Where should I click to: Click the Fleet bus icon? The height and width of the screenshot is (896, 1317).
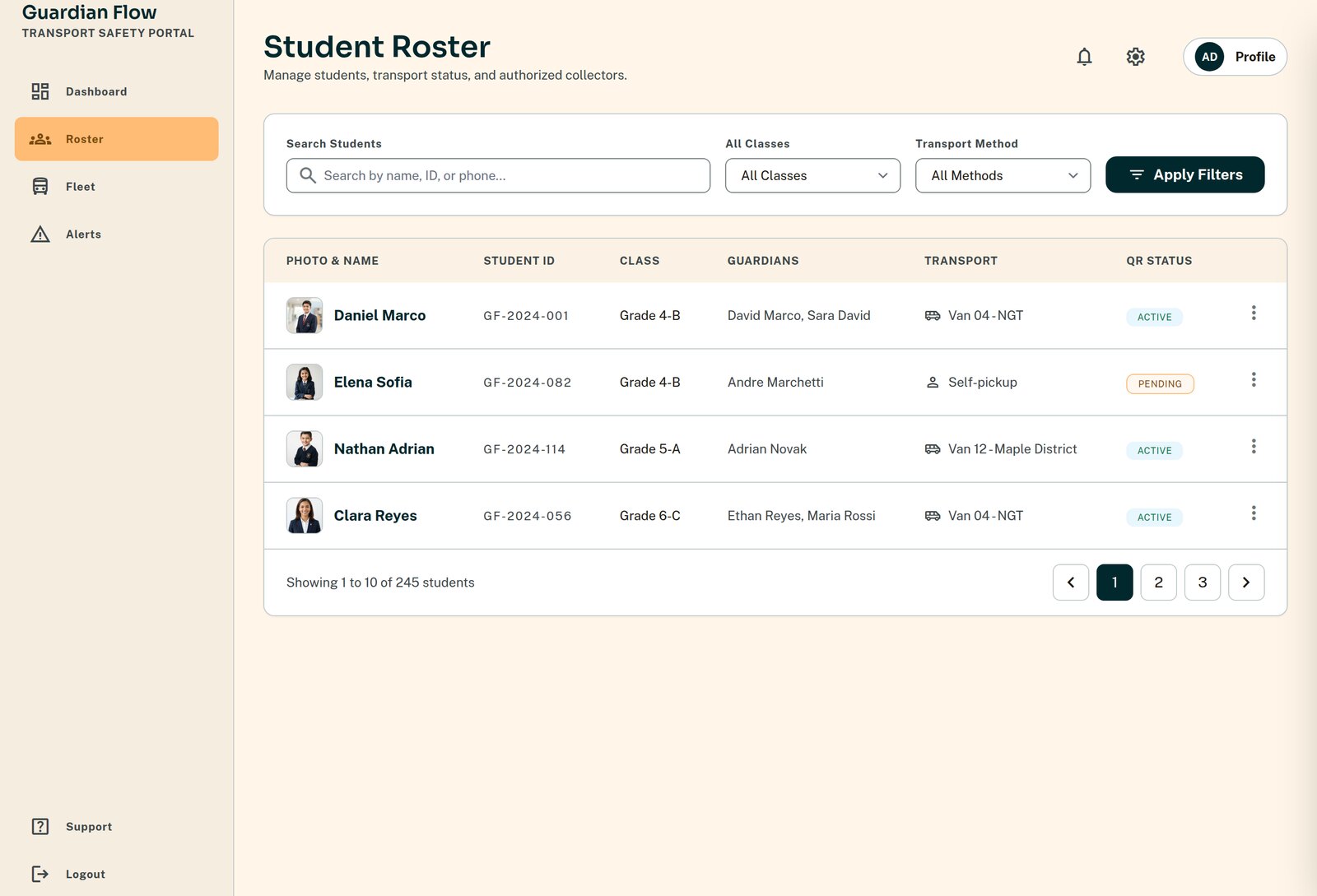point(40,187)
